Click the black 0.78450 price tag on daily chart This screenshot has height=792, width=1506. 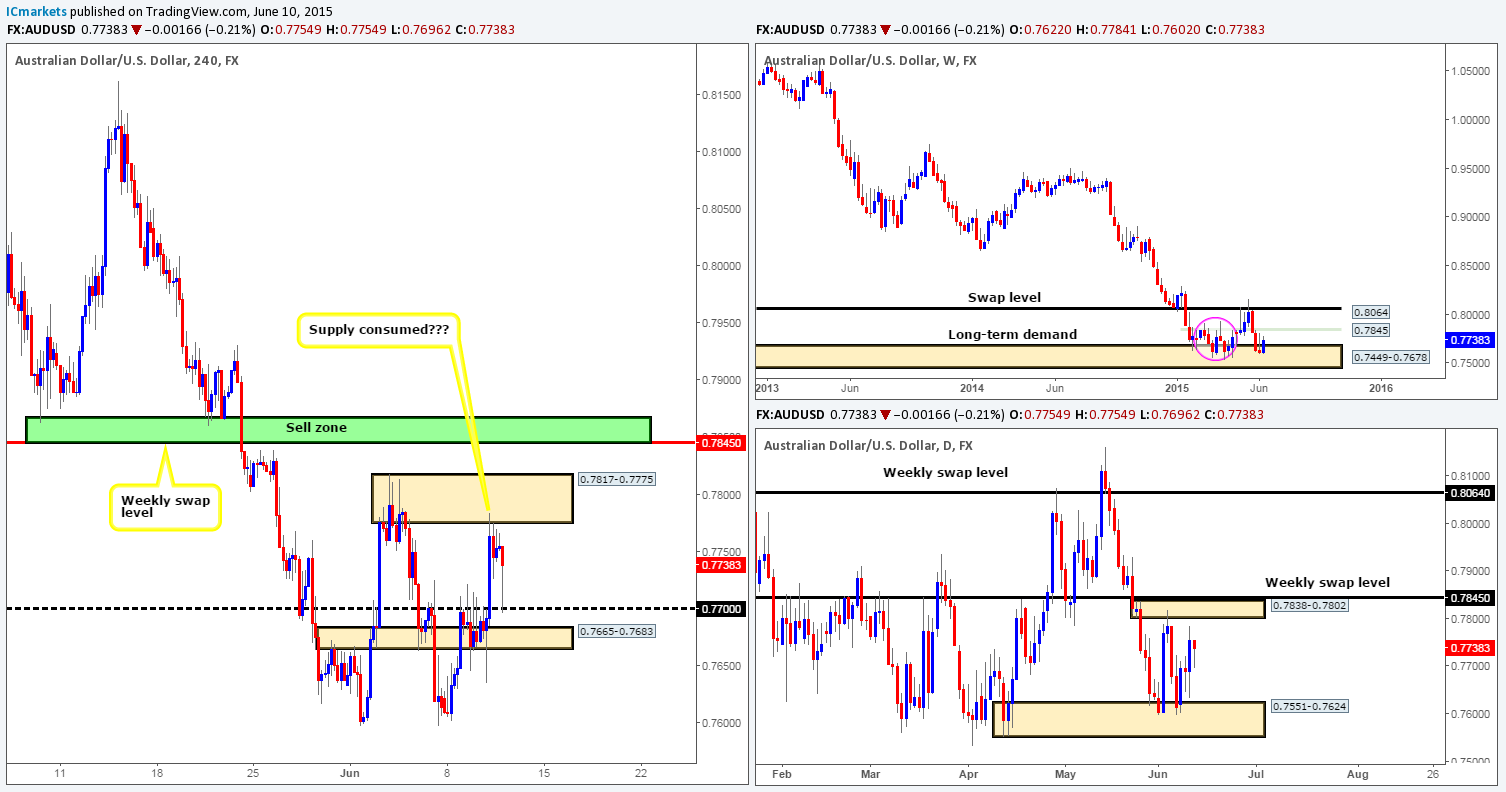click(x=1471, y=598)
